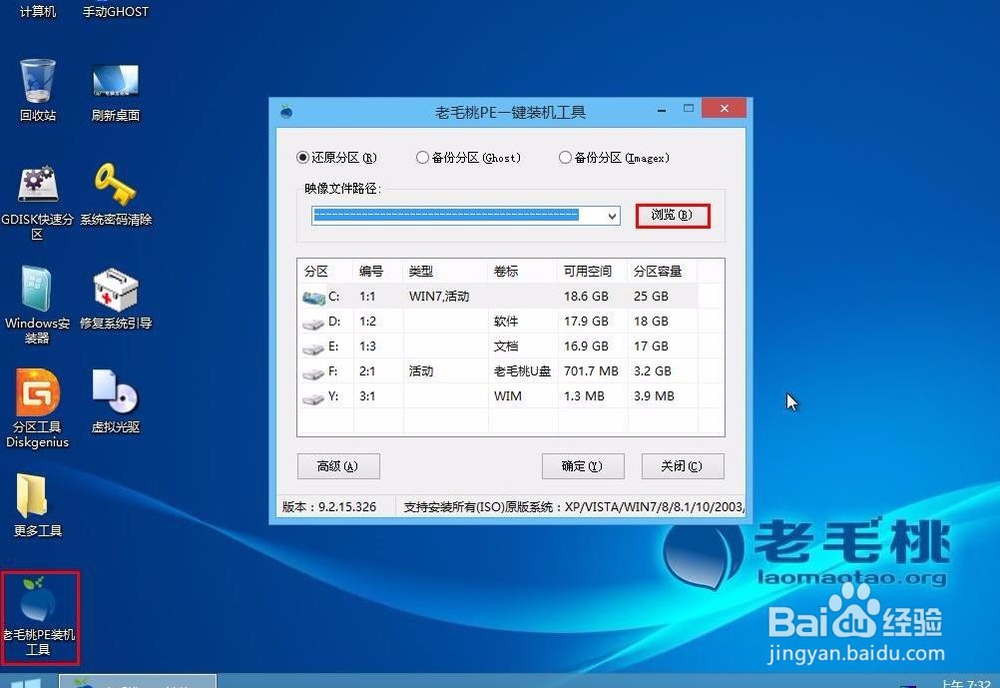Open the 刷新桌面 refresh desktop icon

point(115,91)
